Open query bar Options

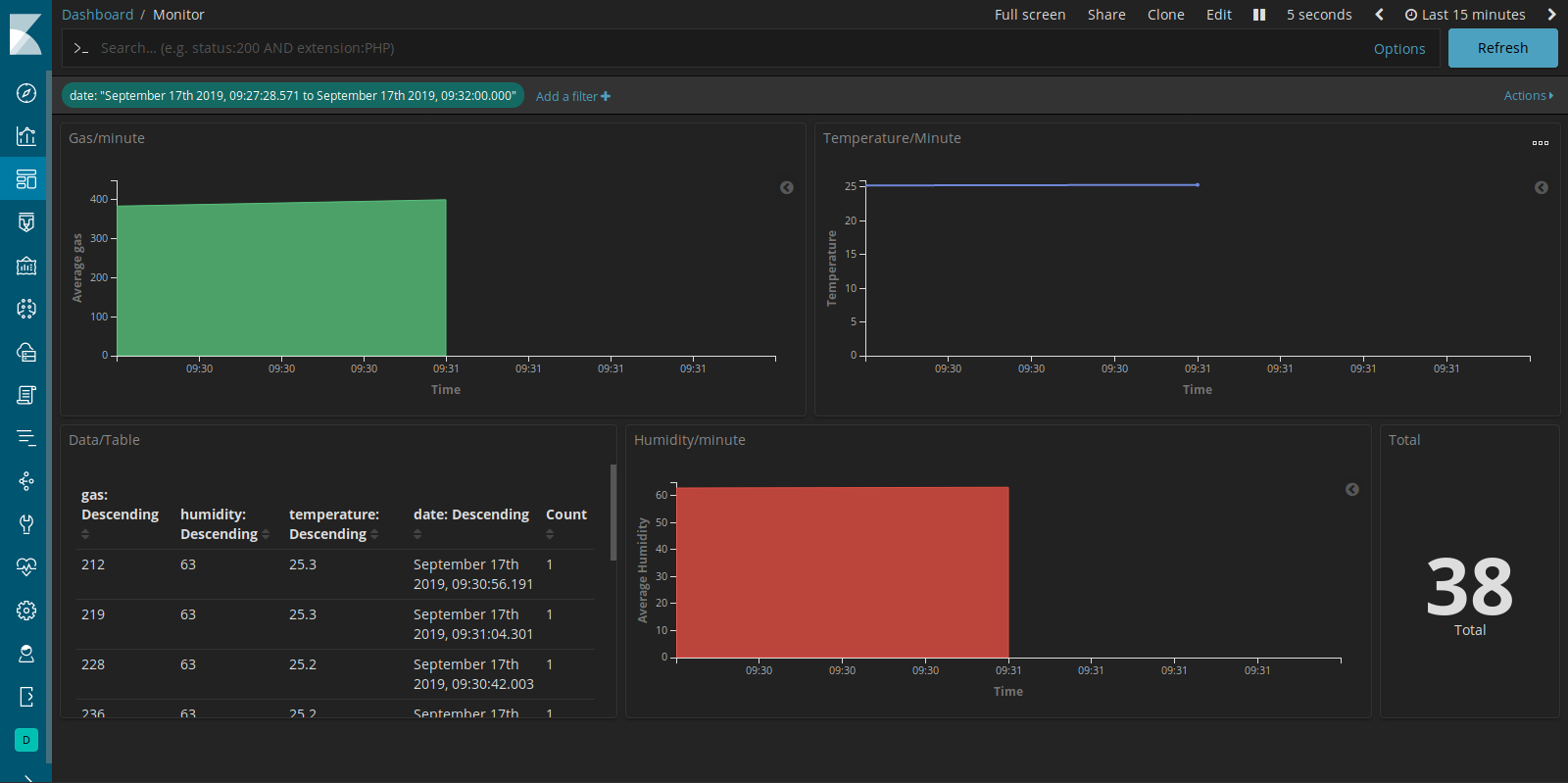[x=1399, y=49]
